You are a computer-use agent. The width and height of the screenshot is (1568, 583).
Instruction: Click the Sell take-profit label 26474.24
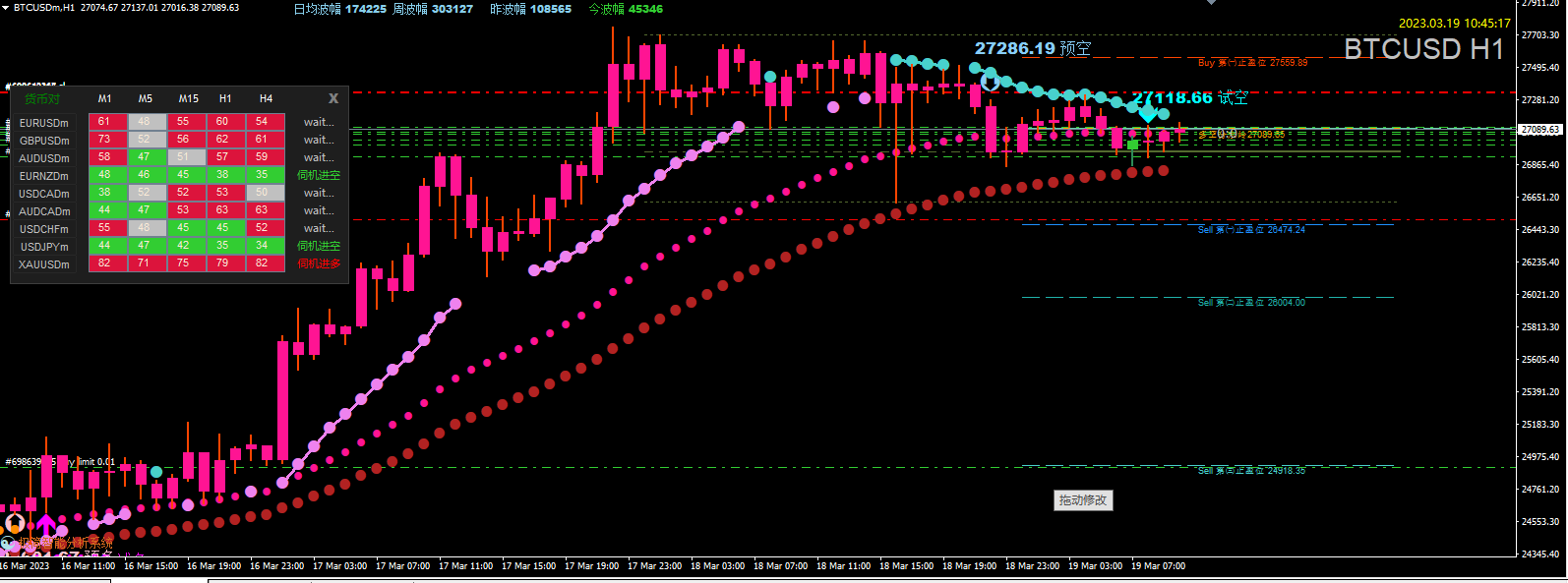pyautogui.click(x=1252, y=230)
